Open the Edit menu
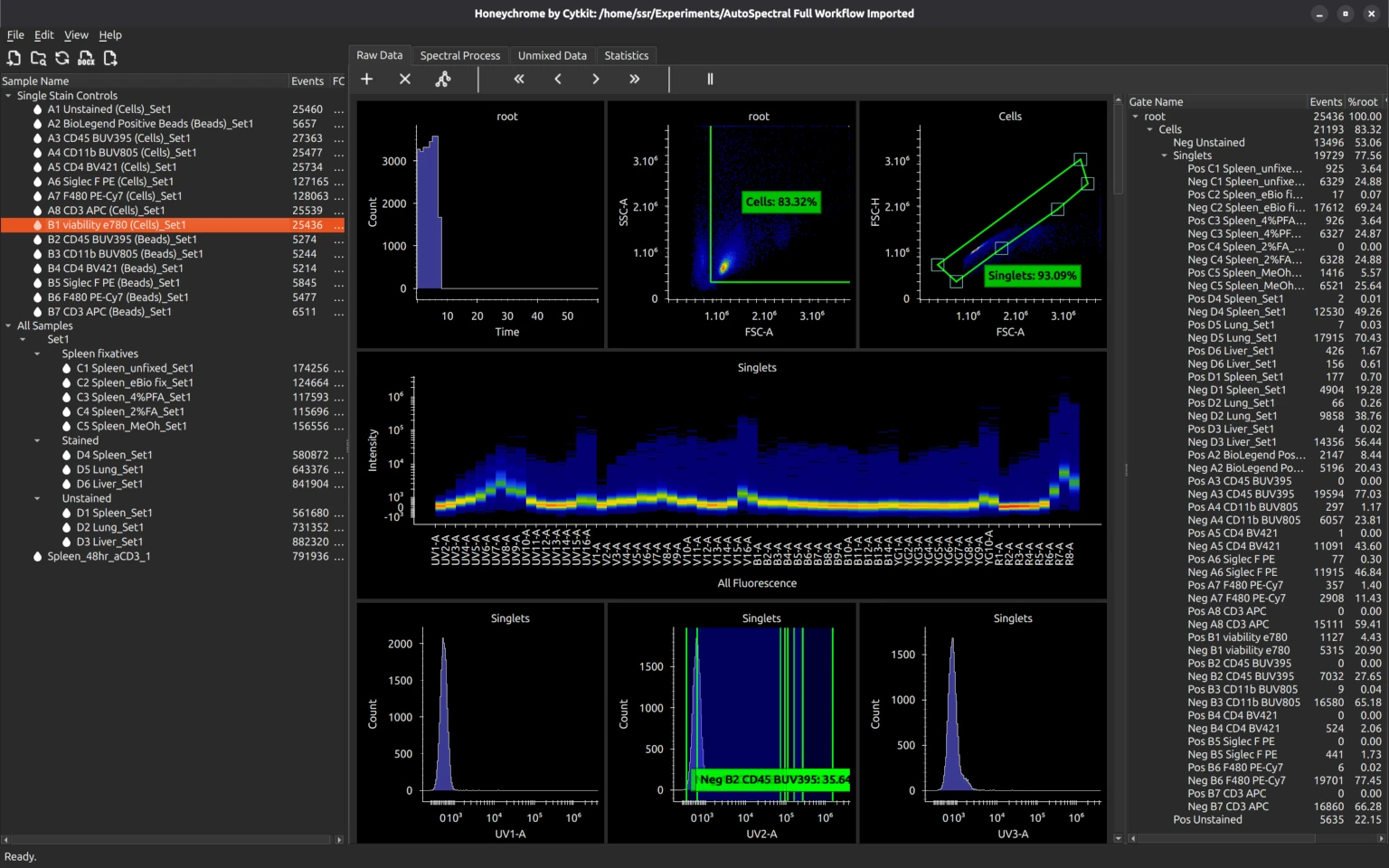 pos(44,35)
